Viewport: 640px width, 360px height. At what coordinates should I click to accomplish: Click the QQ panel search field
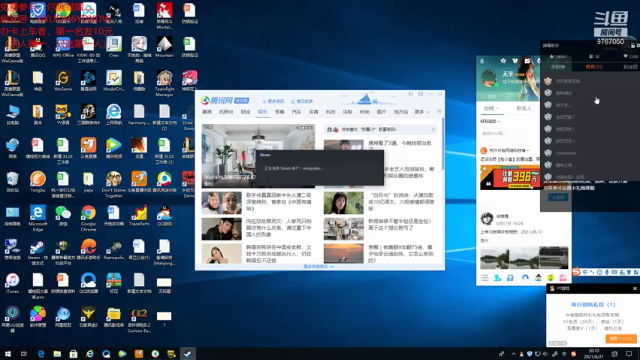pyautogui.click(x=508, y=97)
